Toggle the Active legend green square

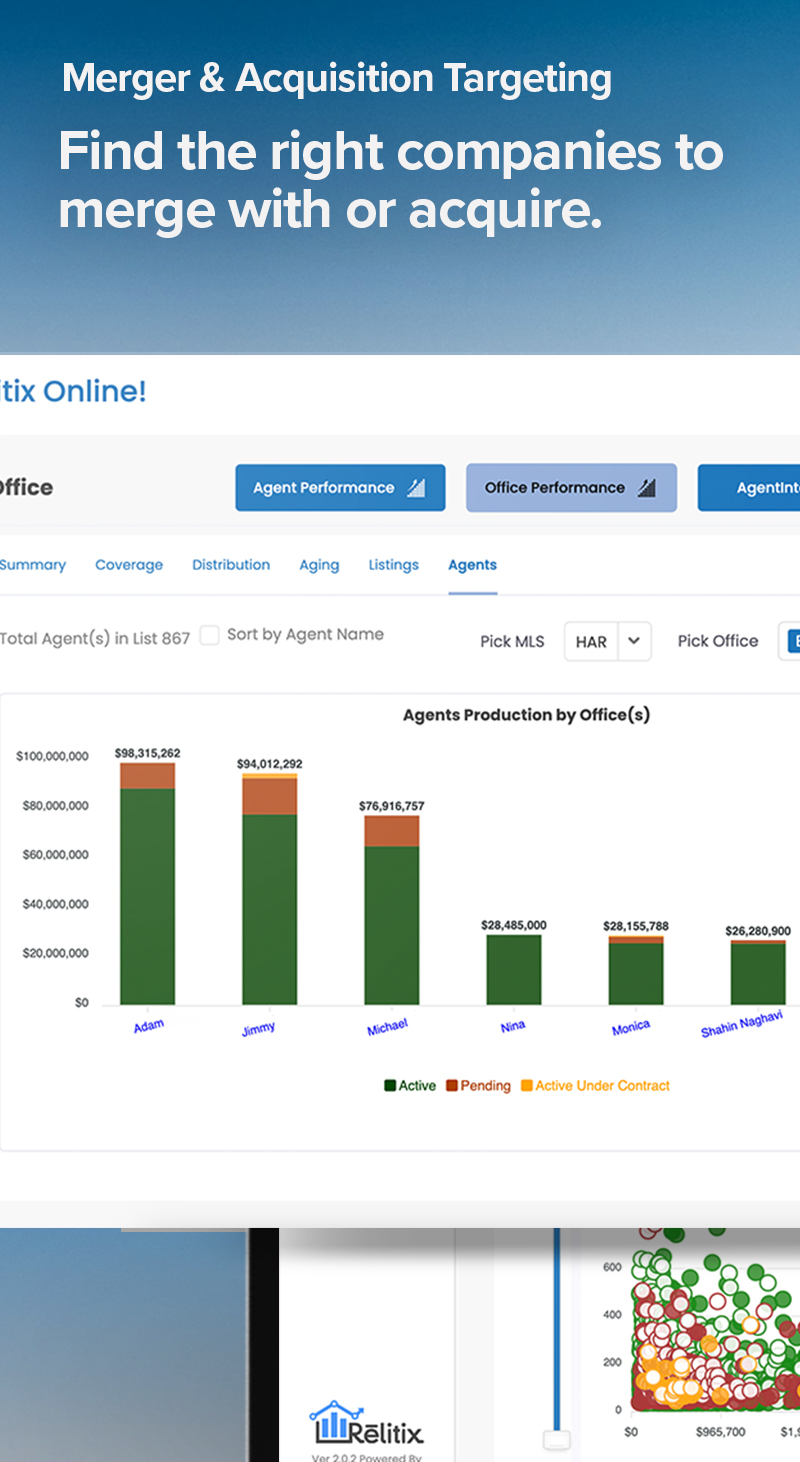(390, 1086)
